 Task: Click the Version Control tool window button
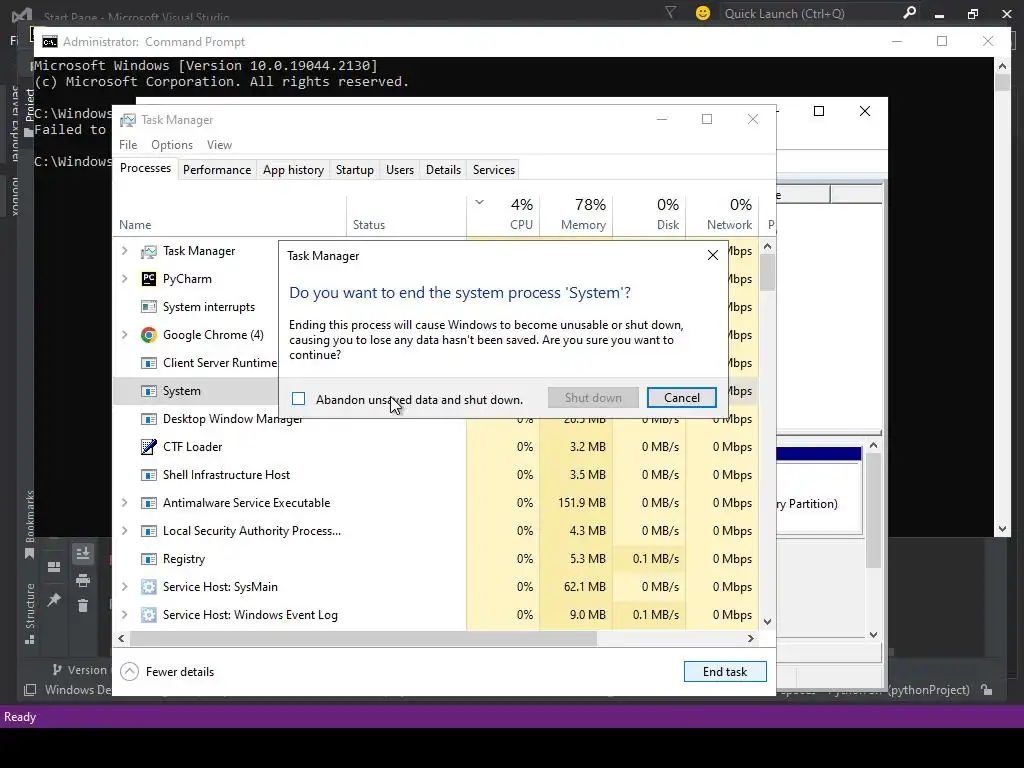pyautogui.click(x=80, y=669)
